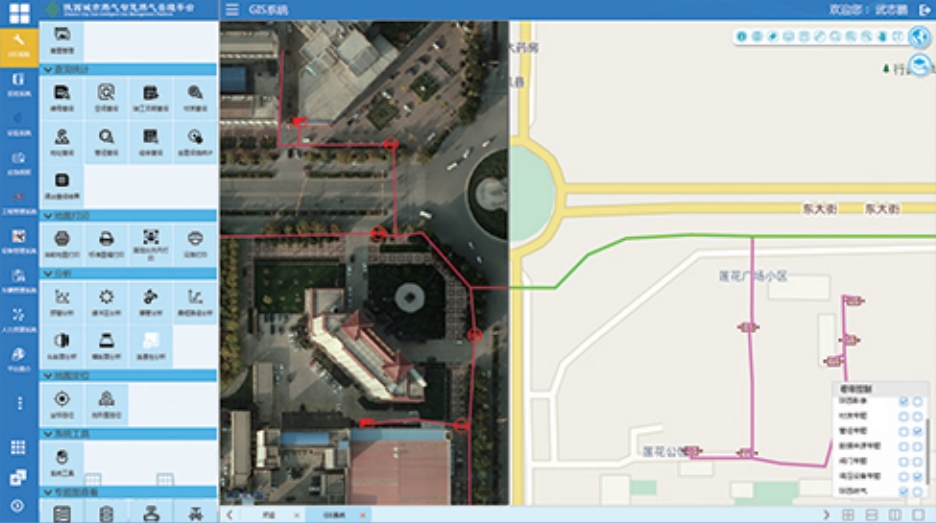Collapse the analysis section header
Screen dimensions: 936x523
tap(128, 273)
